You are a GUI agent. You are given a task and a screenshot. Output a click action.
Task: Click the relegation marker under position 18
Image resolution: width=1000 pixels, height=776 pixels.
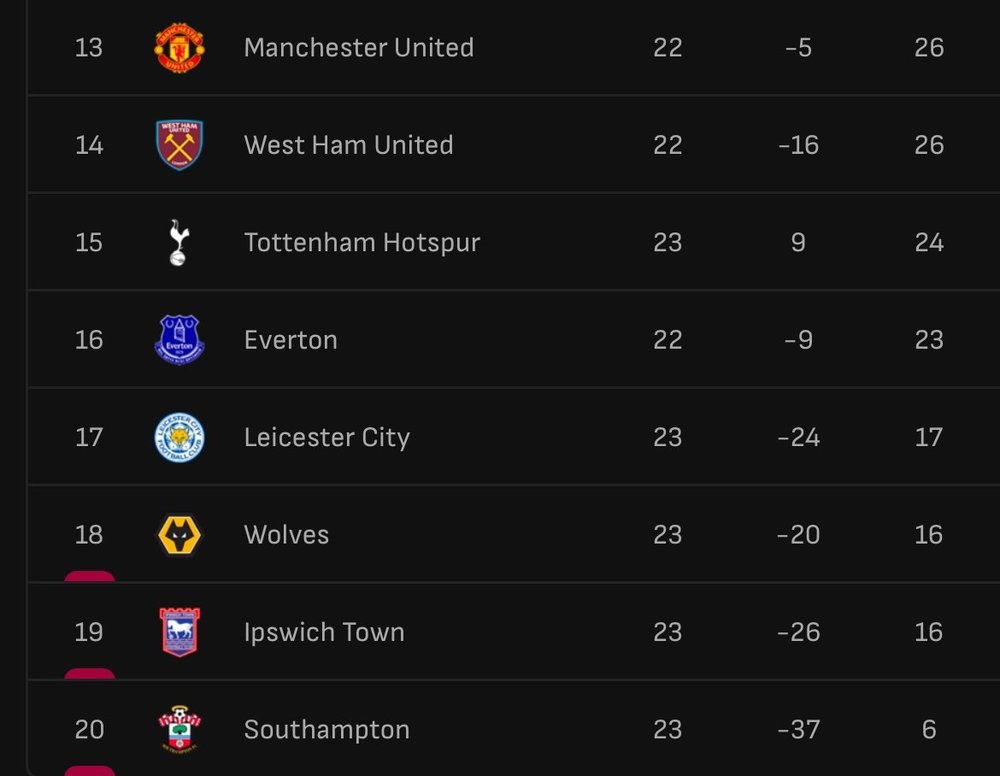(x=90, y=576)
